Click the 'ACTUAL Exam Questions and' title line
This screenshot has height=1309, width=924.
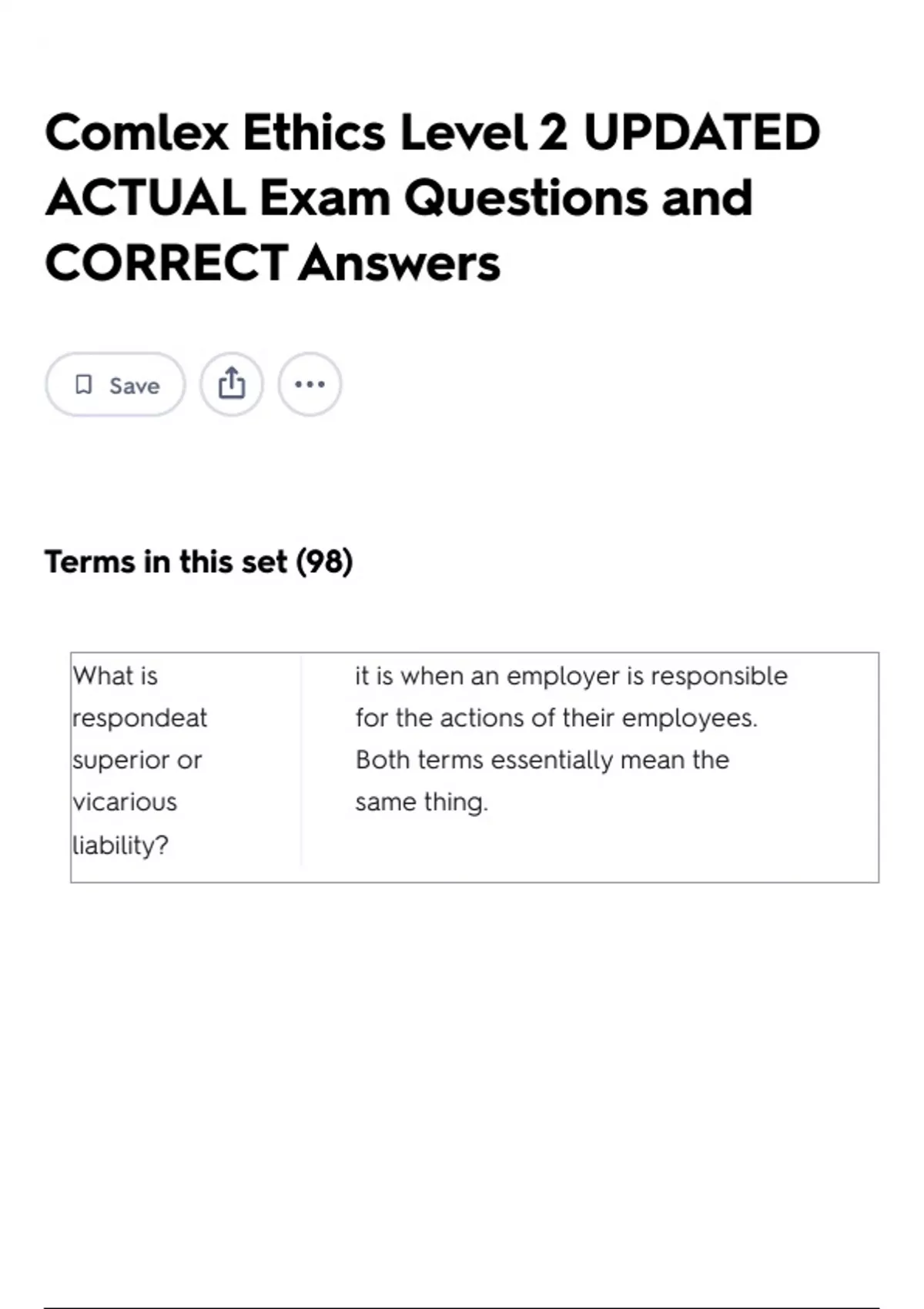point(399,198)
